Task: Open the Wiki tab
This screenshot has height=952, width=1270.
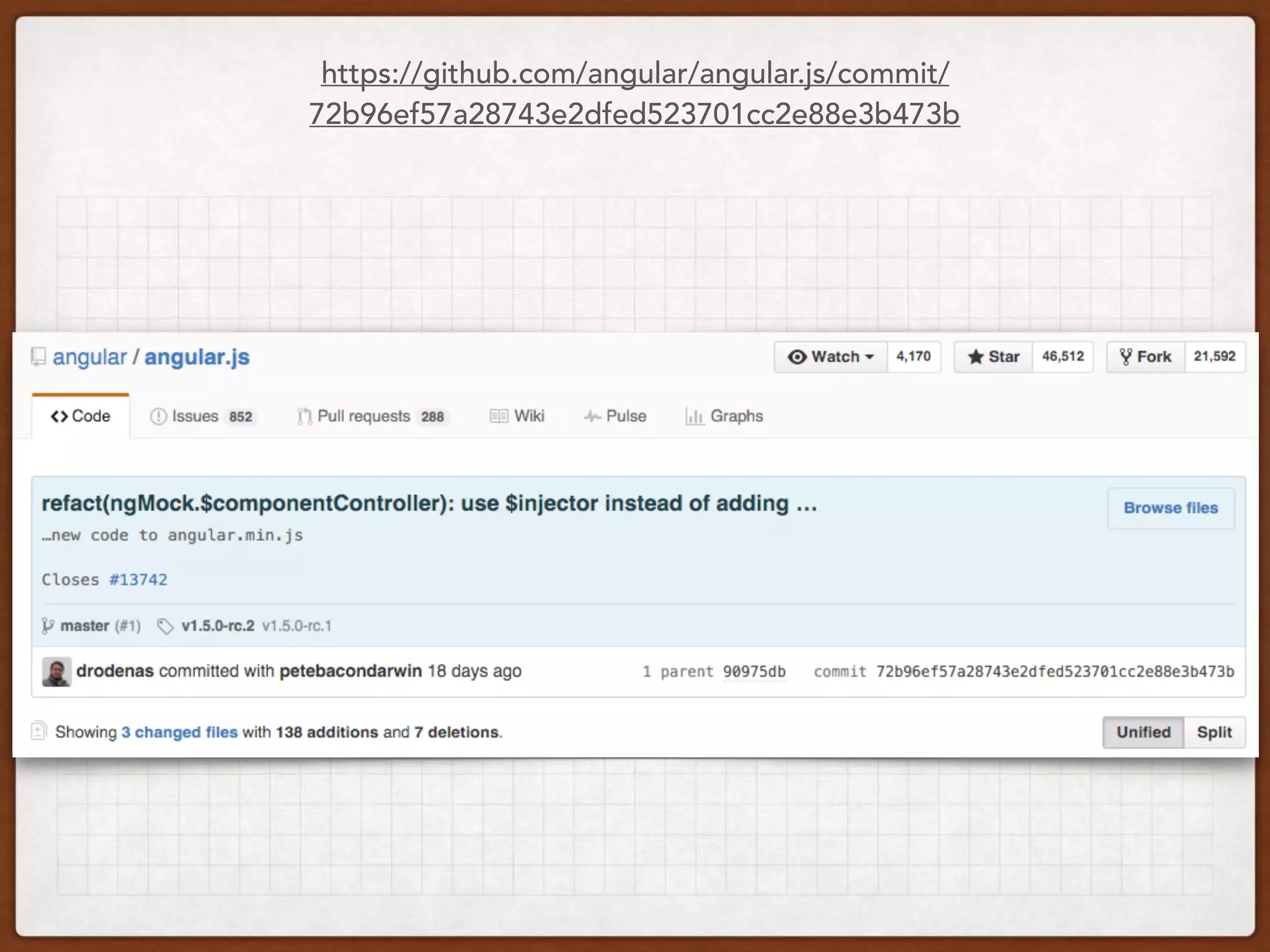Action: [x=517, y=416]
